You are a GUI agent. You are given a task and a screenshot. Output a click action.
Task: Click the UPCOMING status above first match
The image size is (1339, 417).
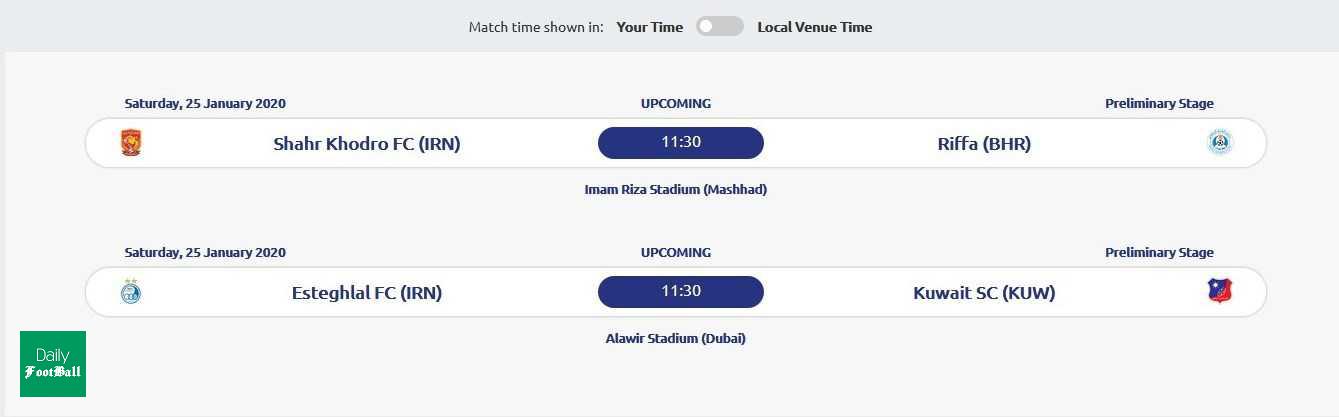click(676, 103)
